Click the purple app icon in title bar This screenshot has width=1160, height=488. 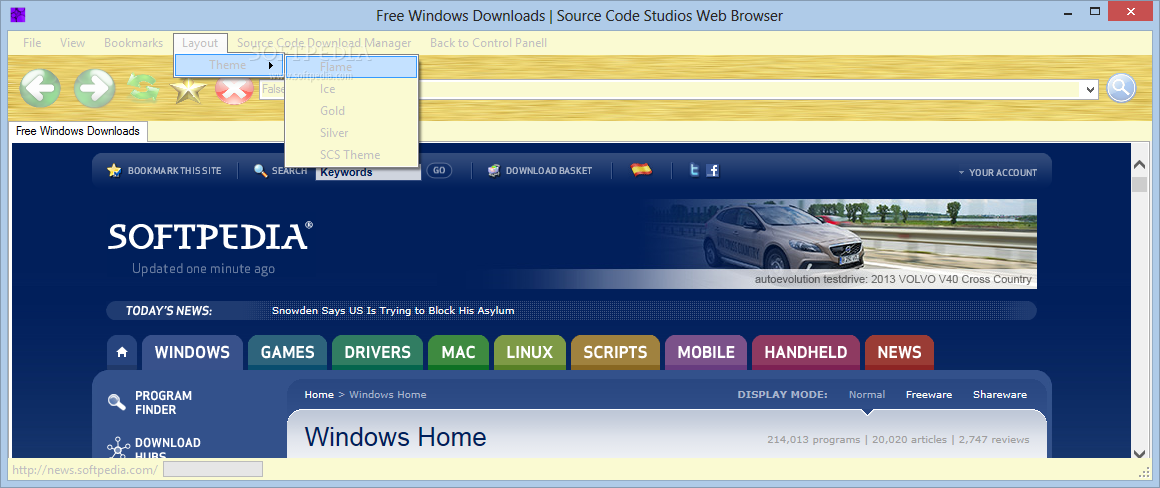18,14
